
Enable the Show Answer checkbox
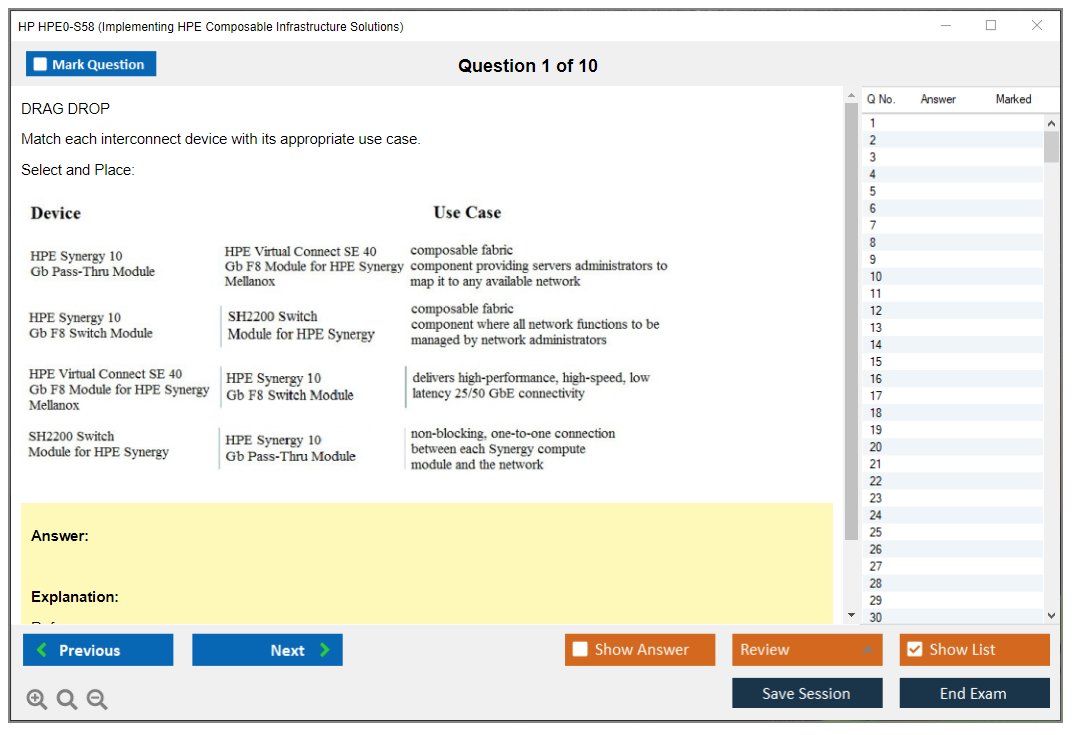point(581,650)
